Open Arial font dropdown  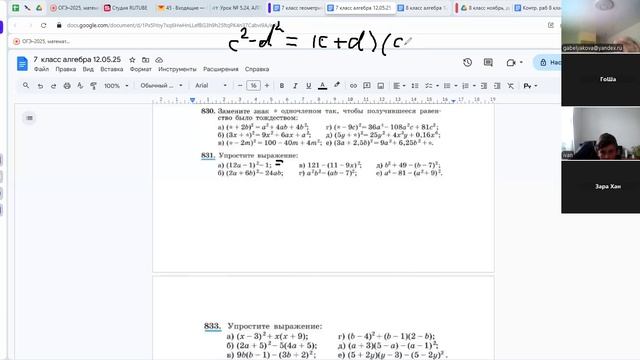point(211,86)
